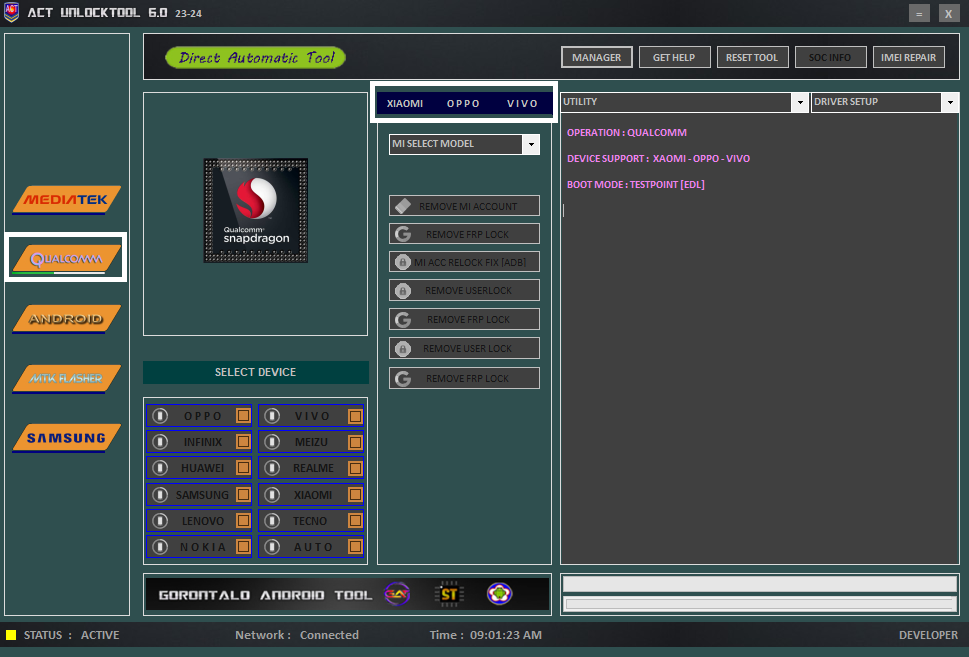
Task: Click the GET HELP button
Action: click(674, 57)
